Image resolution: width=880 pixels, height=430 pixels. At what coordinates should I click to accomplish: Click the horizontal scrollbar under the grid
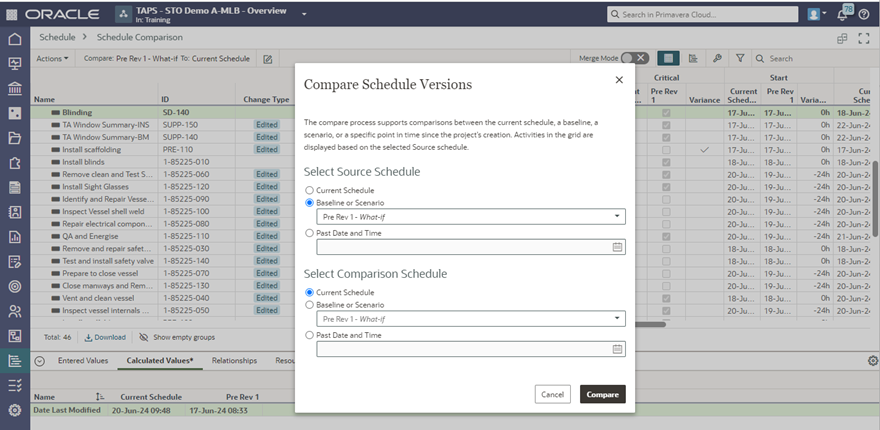point(650,324)
